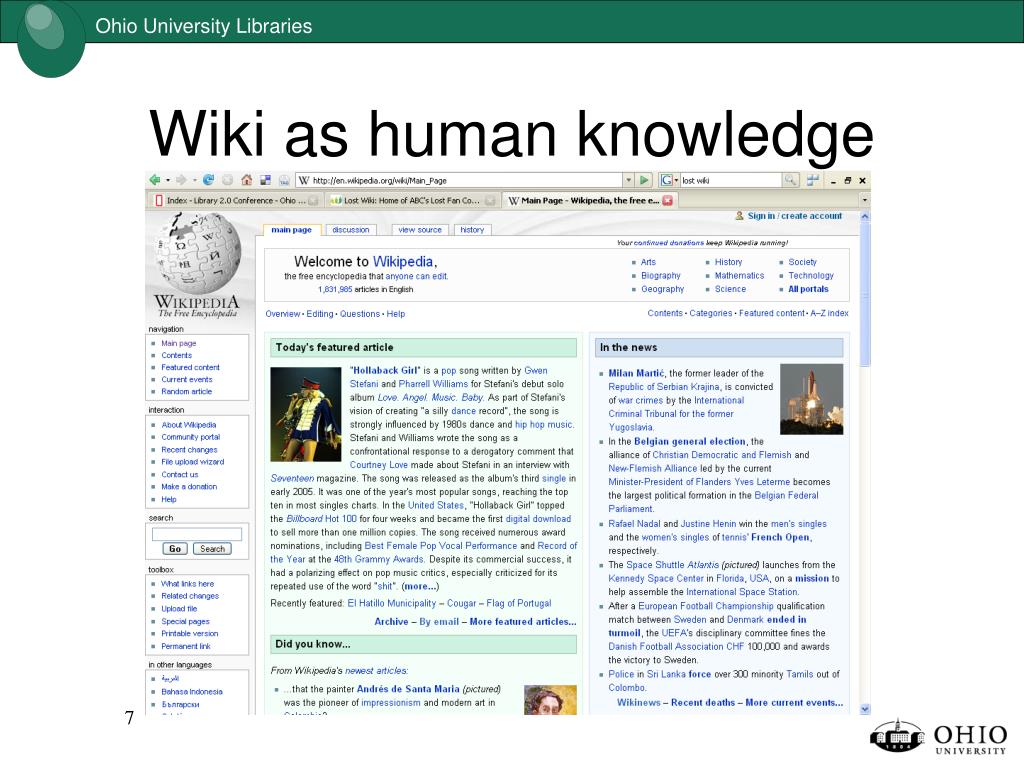Open More featured articles link
This screenshot has height=768, width=1024.
pyautogui.click(x=522, y=622)
